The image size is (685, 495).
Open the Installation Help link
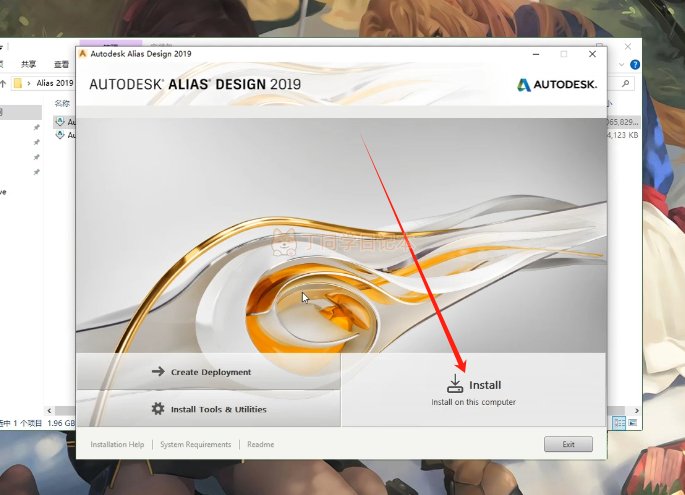(x=117, y=444)
